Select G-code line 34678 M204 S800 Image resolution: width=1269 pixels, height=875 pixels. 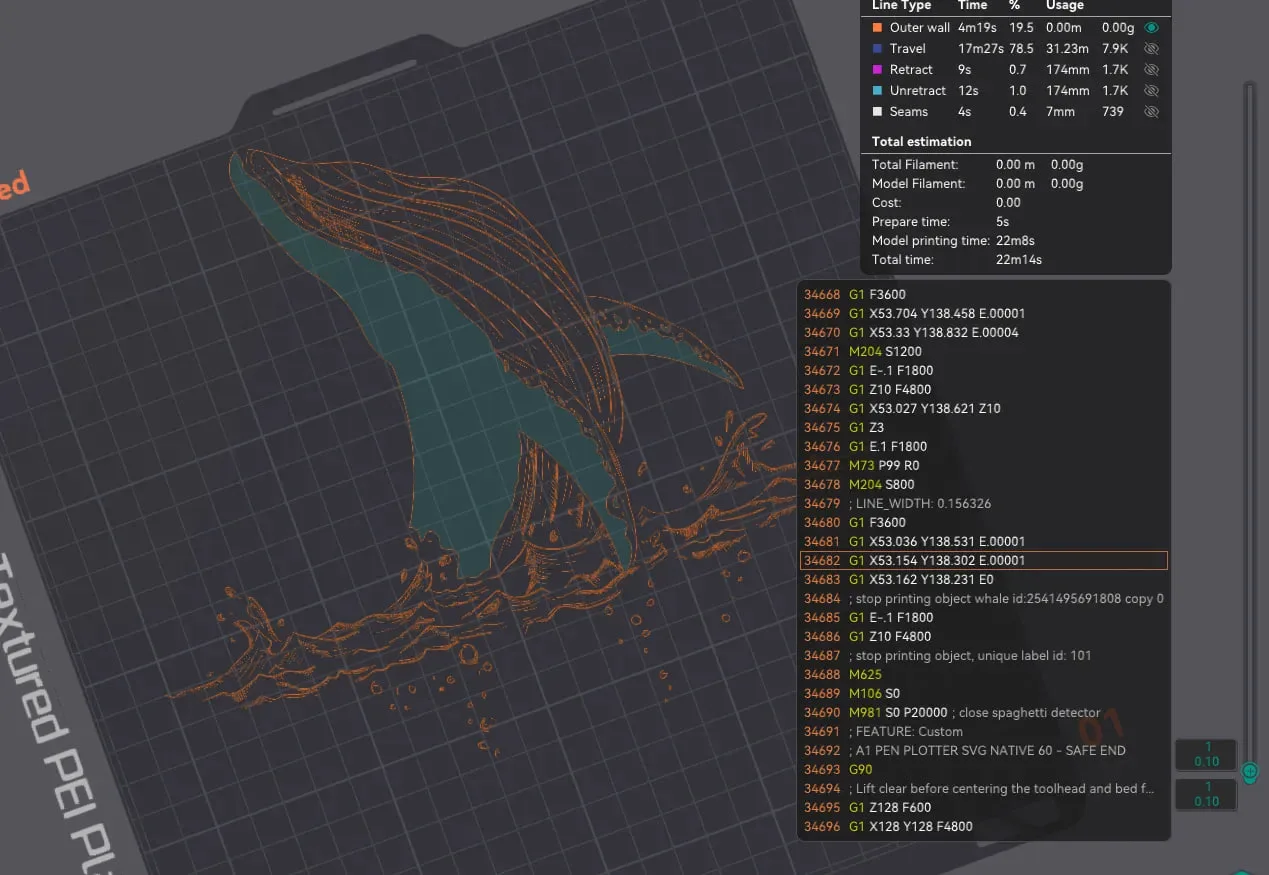coord(983,485)
